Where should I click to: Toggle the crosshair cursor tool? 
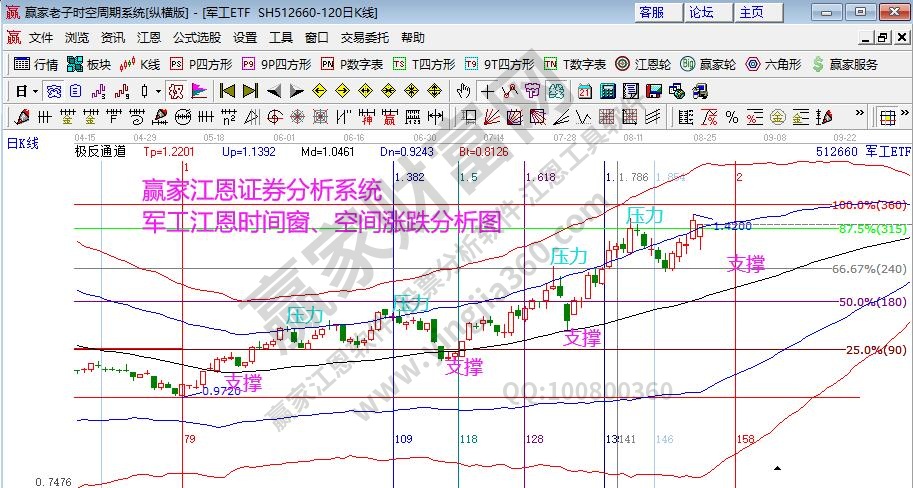tap(487, 91)
